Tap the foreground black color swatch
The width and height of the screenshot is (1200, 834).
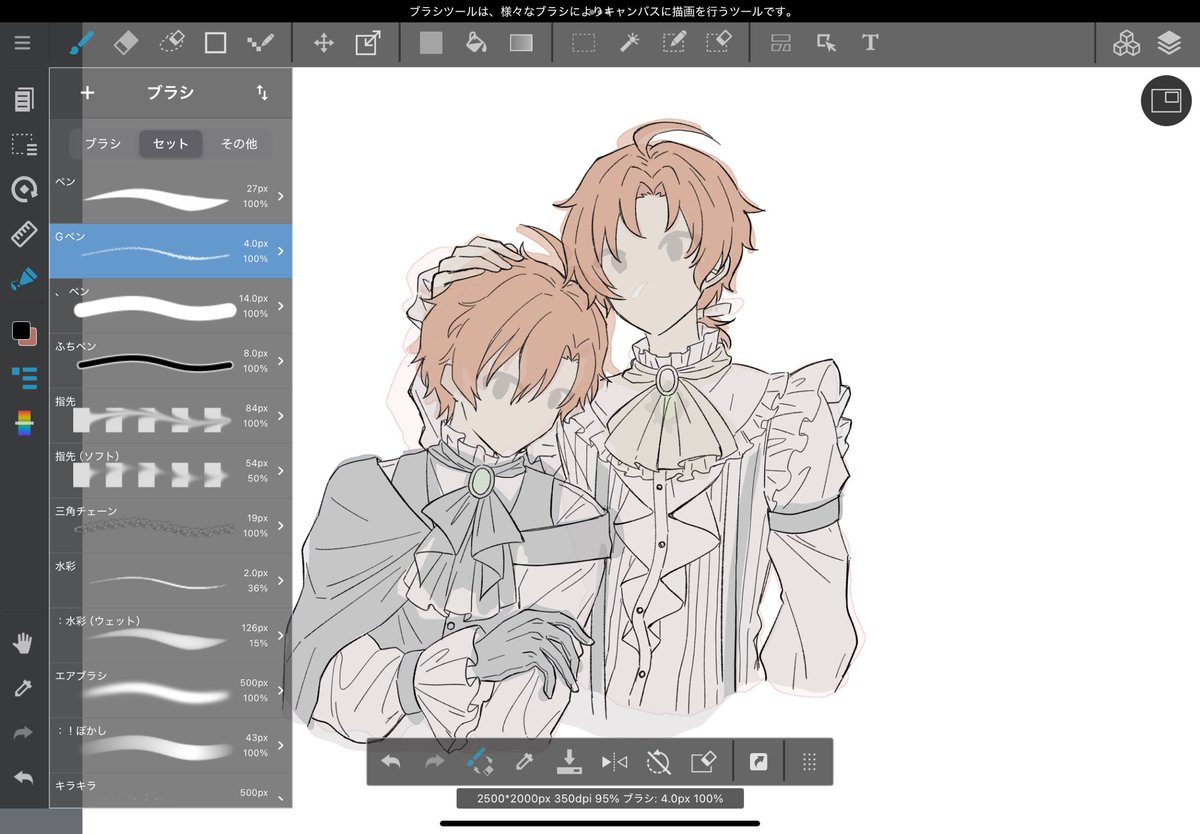pyautogui.click(x=19, y=329)
